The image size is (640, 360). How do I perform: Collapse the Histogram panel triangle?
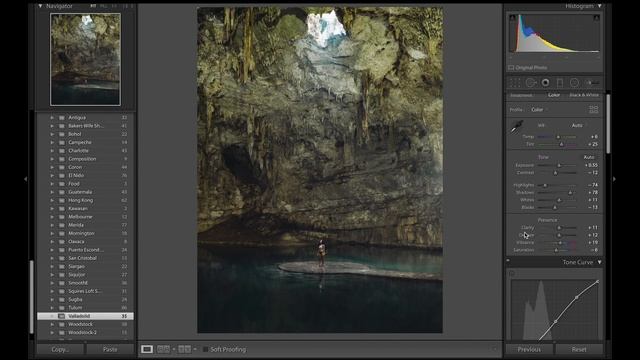[600, 6]
